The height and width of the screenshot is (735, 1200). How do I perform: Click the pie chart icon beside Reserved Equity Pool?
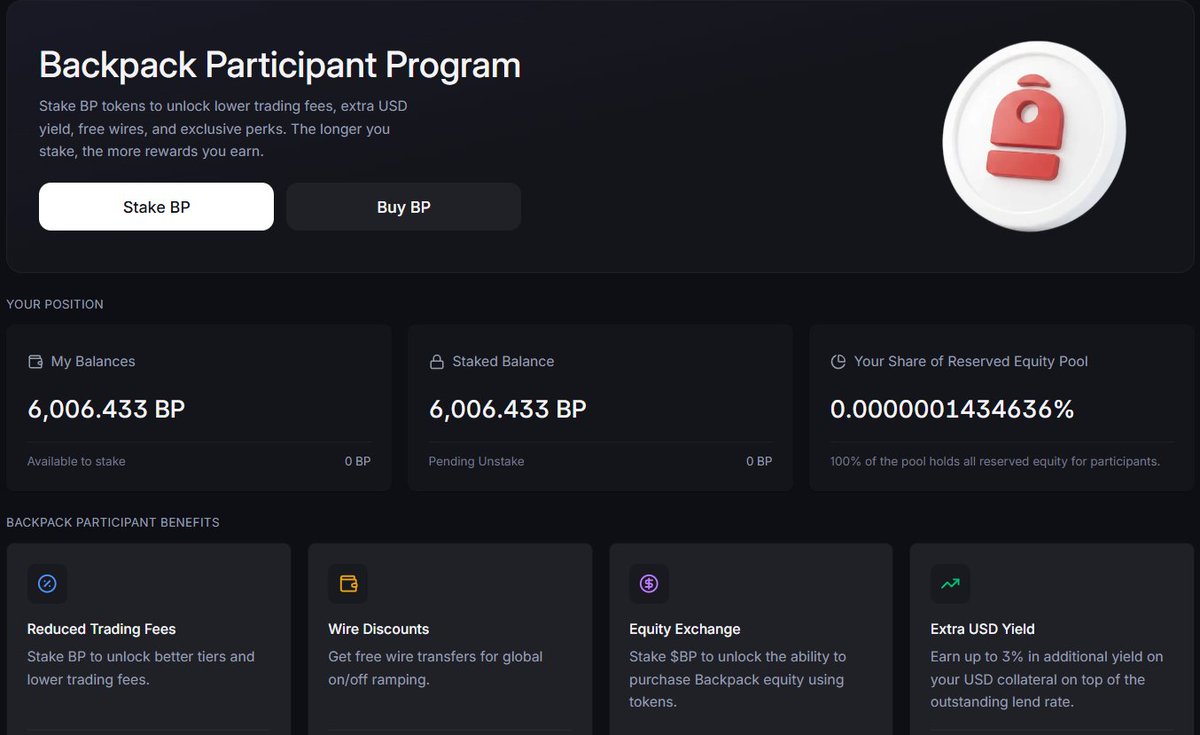pyautogui.click(x=838, y=362)
